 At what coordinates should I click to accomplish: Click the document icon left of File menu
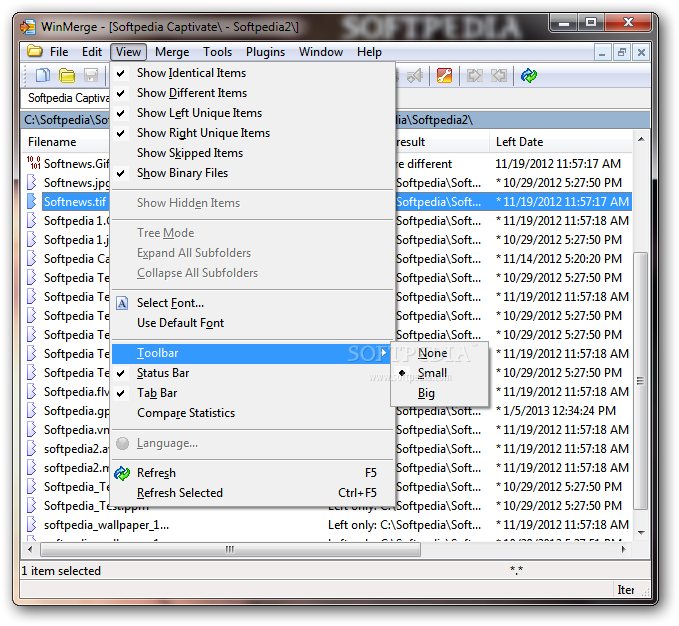click(34, 51)
